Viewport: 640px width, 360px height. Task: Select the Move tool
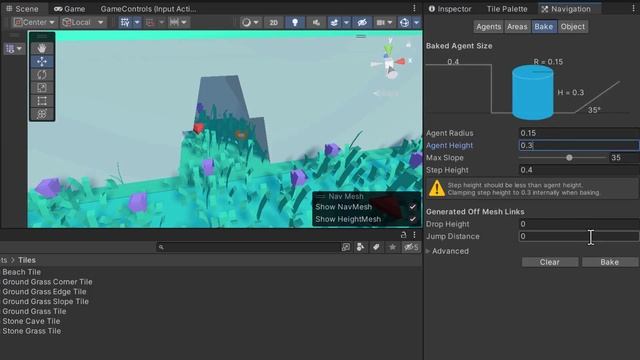click(x=42, y=61)
